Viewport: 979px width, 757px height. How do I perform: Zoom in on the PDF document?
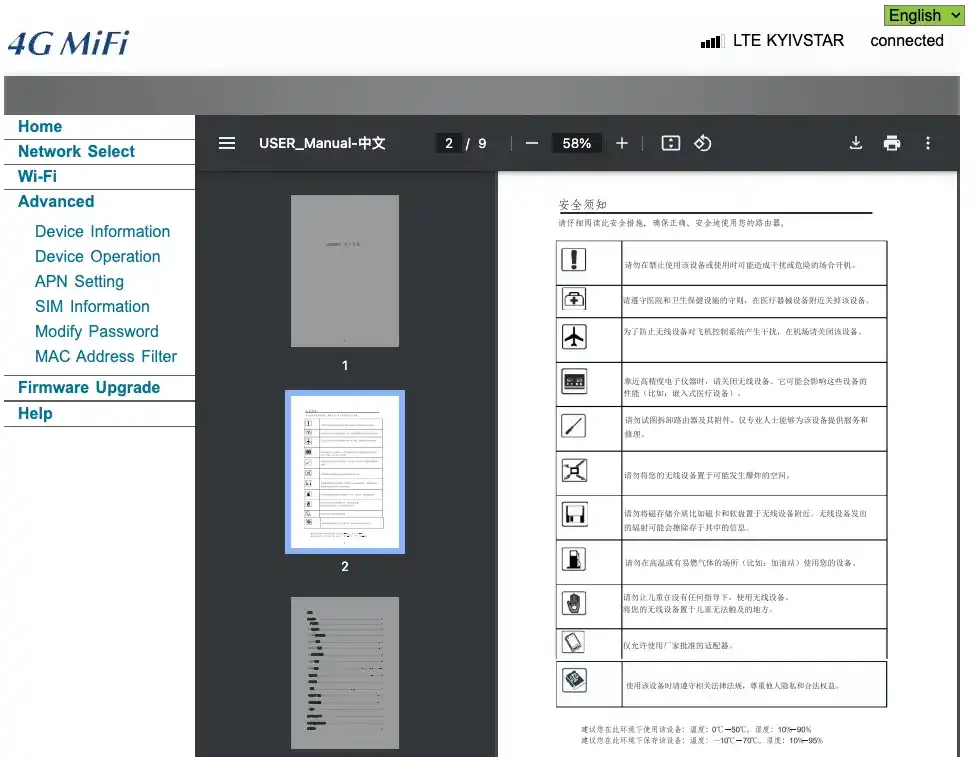[x=621, y=143]
